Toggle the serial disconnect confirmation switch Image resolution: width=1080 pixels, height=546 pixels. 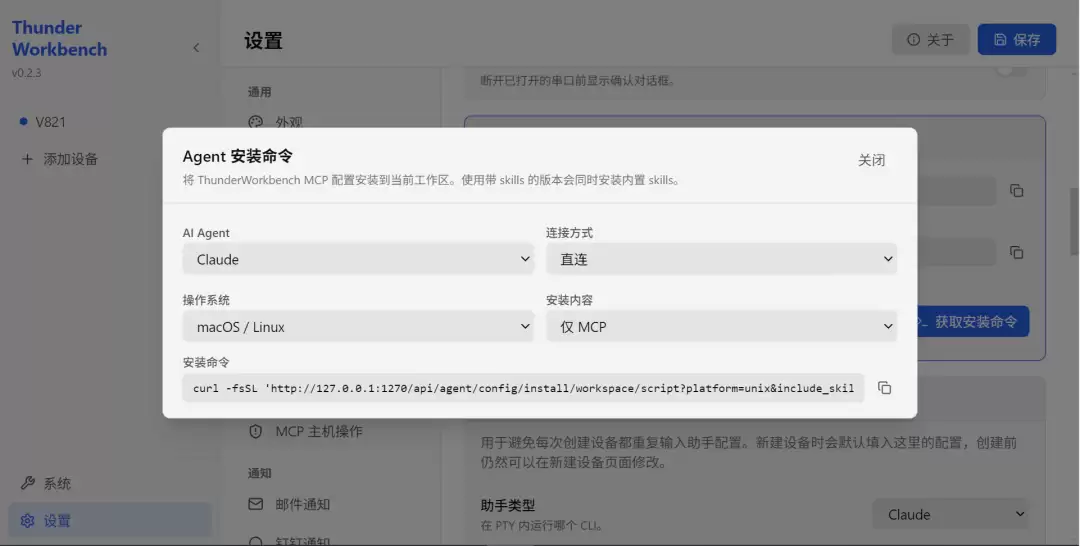[1012, 70]
